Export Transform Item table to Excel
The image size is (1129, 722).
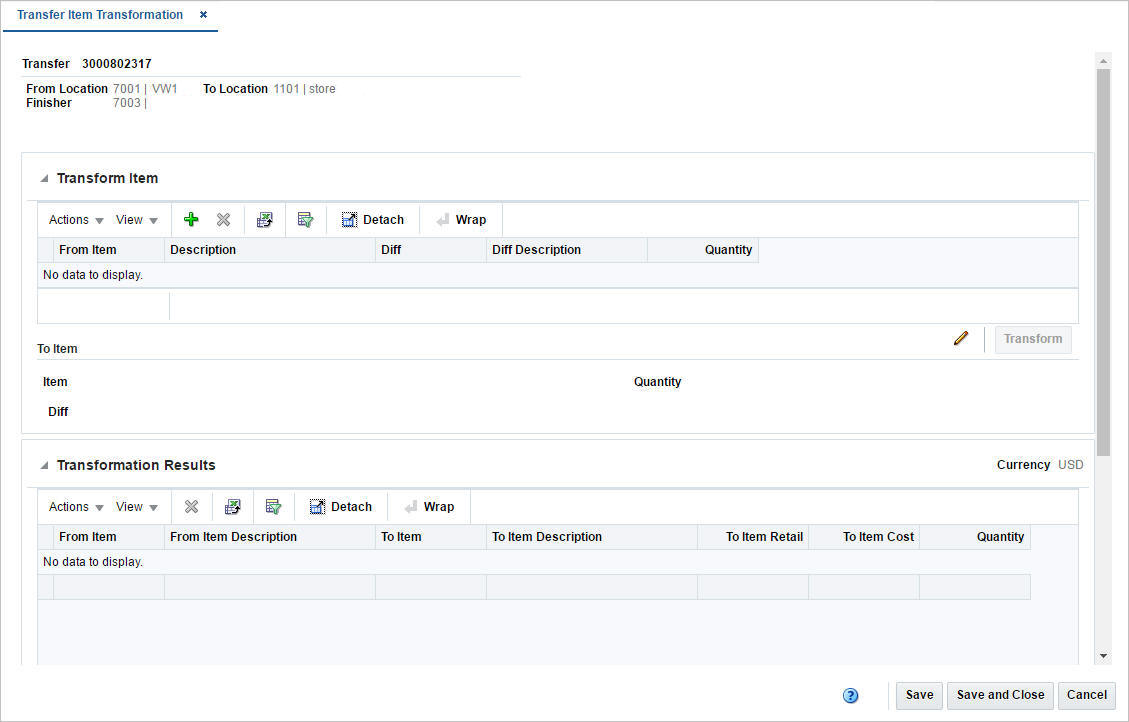(264, 219)
